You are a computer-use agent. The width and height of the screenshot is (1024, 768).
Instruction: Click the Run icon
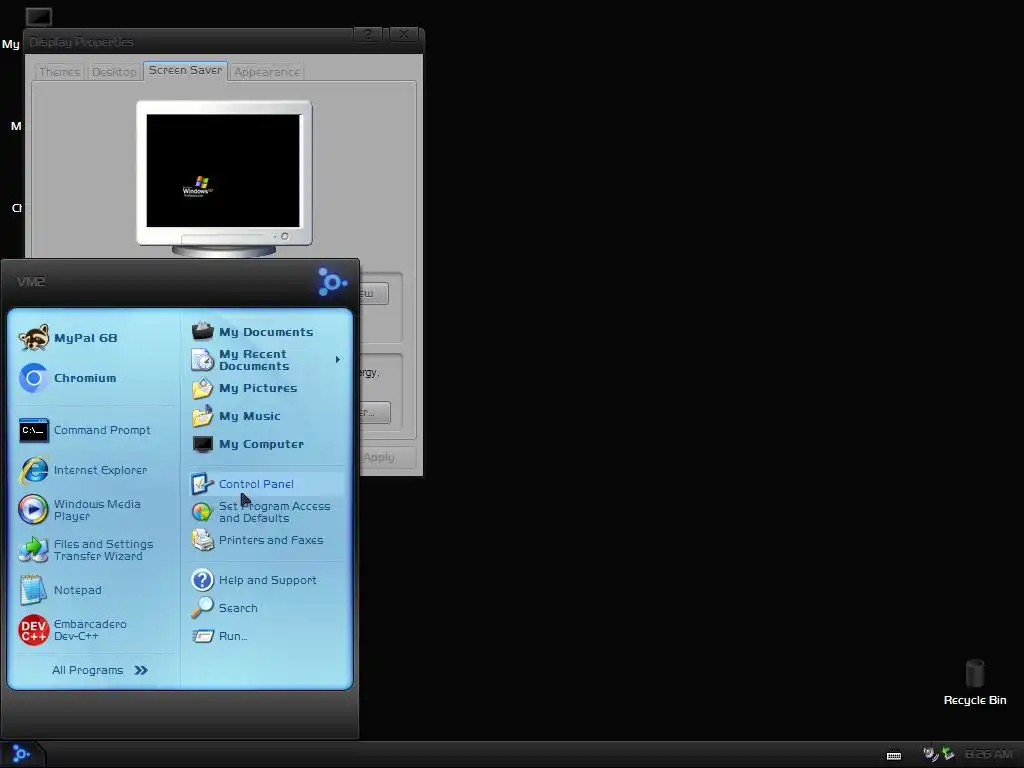point(202,636)
